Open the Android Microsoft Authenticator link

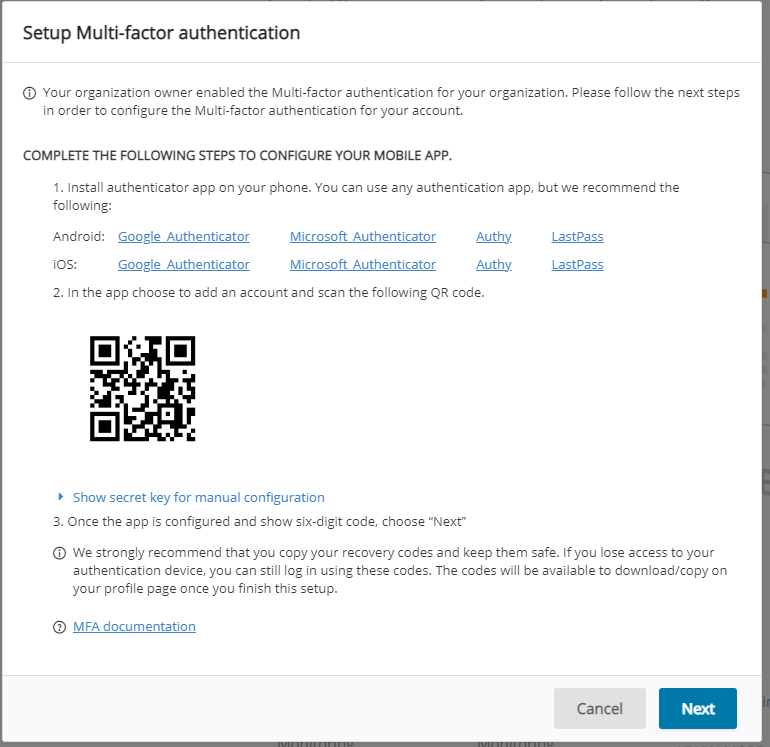pyautogui.click(x=362, y=237)
